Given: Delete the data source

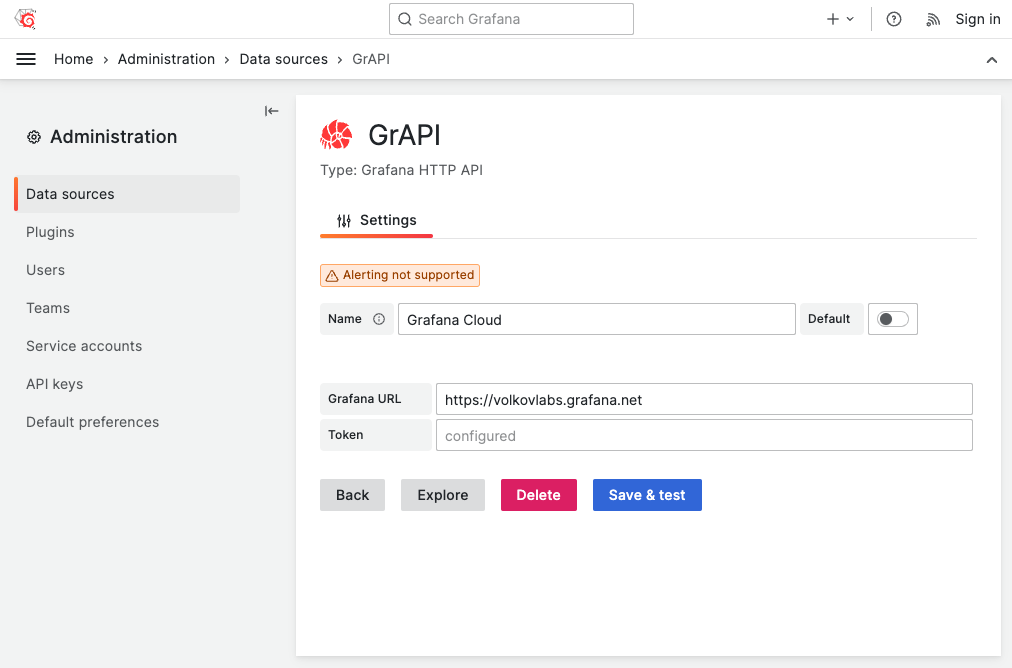Looking at the screenshot, I should 539,495.
